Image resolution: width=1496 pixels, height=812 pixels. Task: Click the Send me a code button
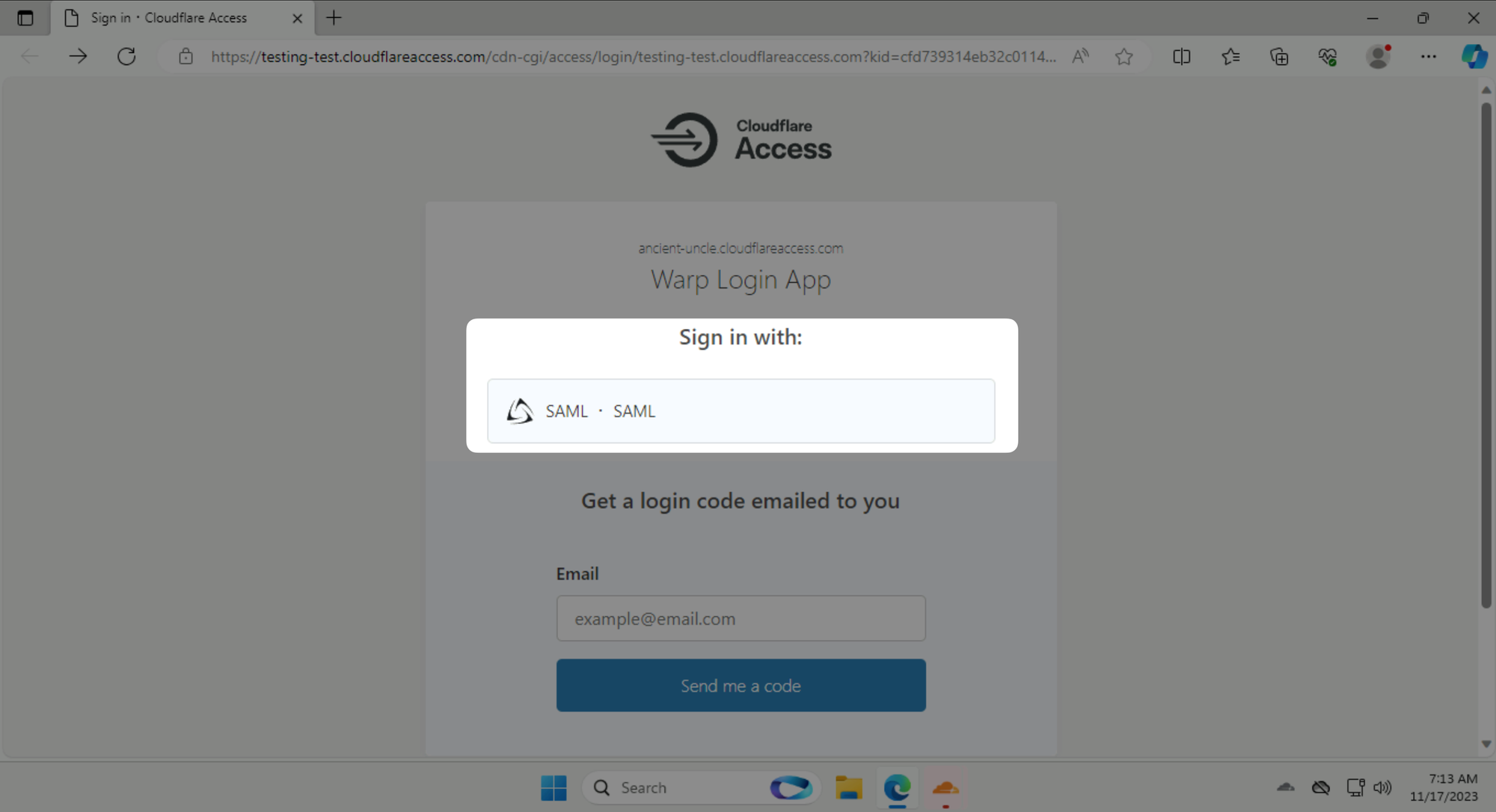741,685
